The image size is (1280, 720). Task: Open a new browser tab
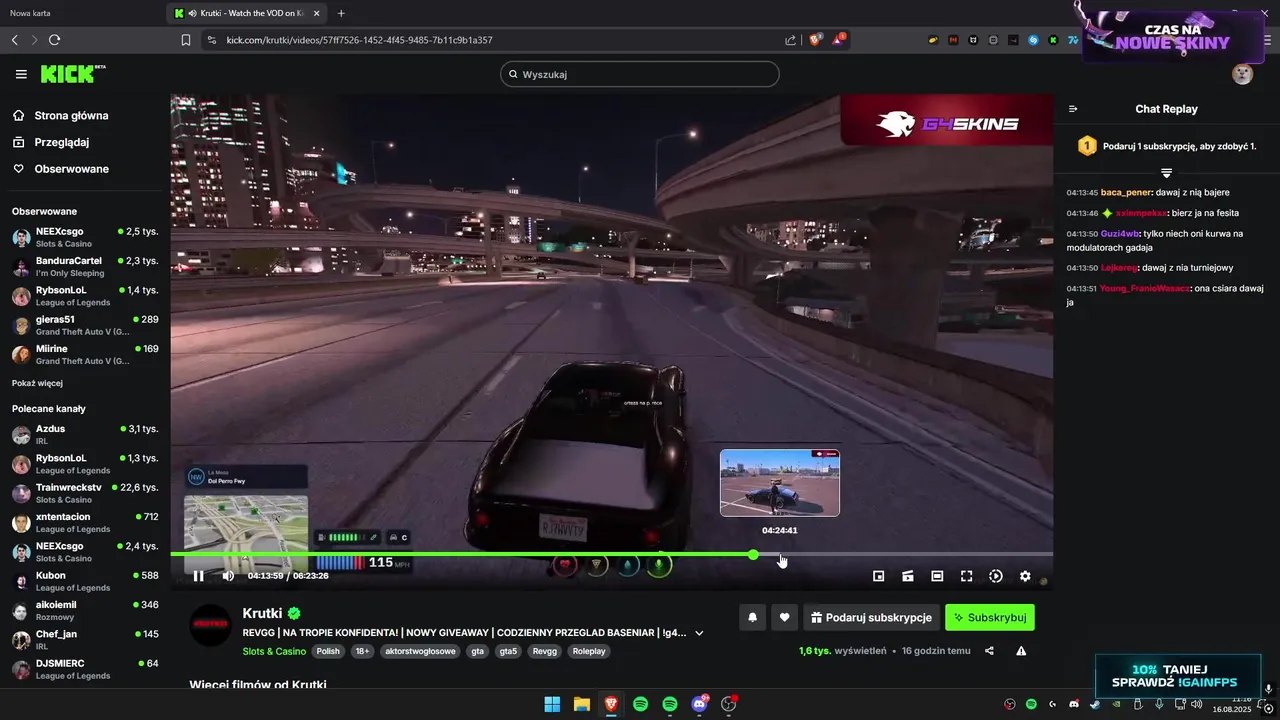[x=341, y=13]
